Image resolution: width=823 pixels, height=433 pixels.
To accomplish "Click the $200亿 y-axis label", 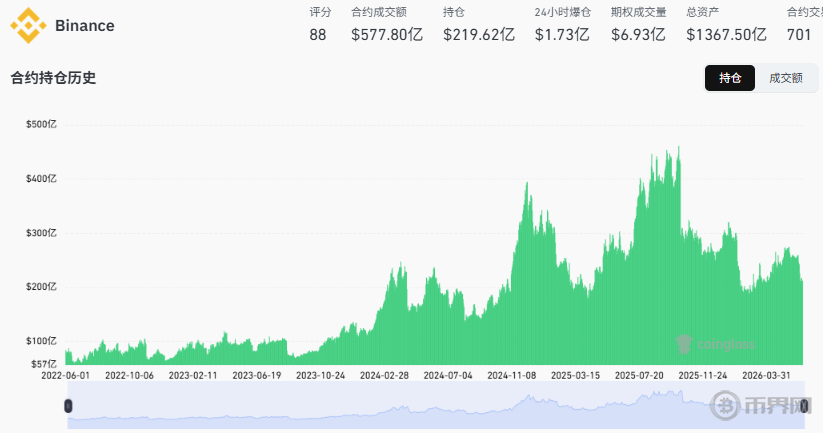I will (x=41, y=287).
